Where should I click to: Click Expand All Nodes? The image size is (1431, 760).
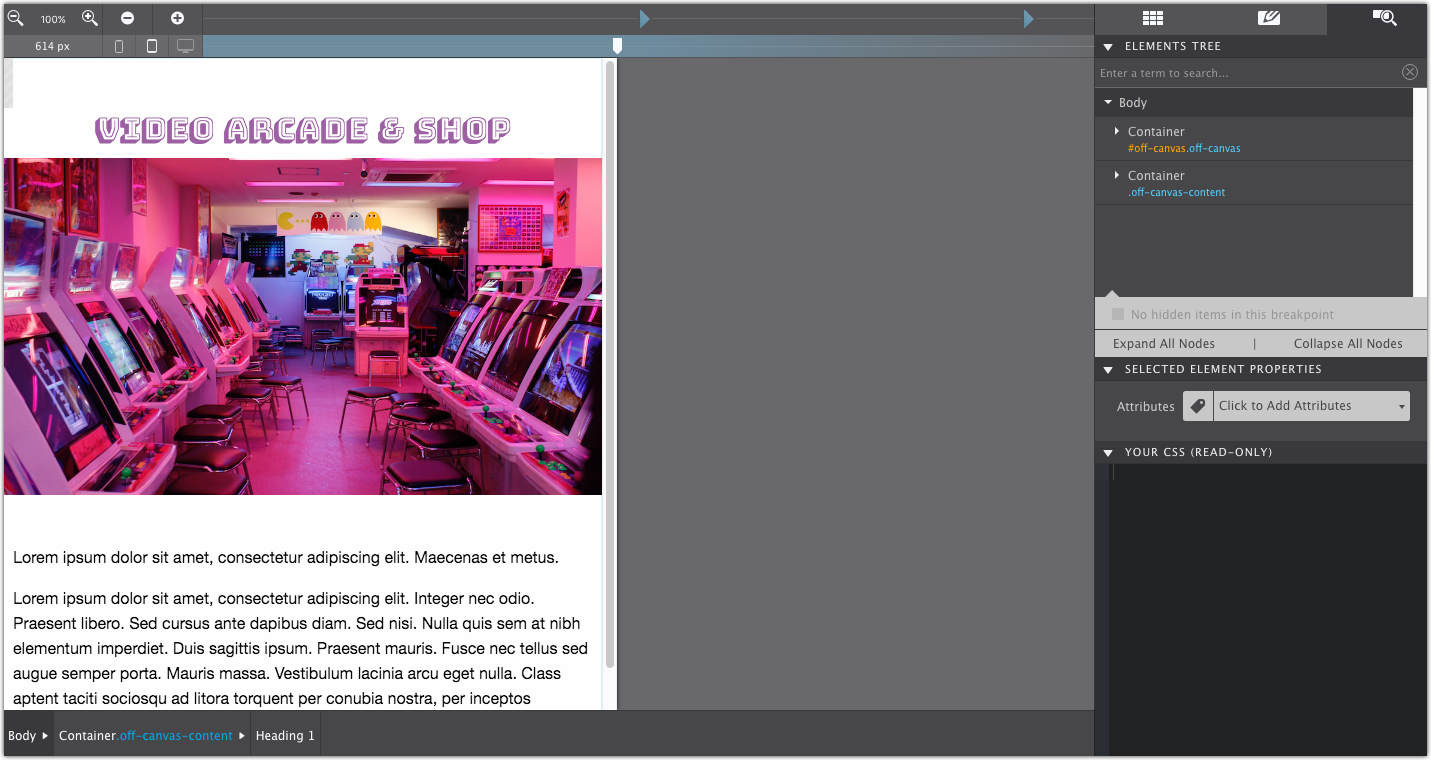coord(1164,343)
